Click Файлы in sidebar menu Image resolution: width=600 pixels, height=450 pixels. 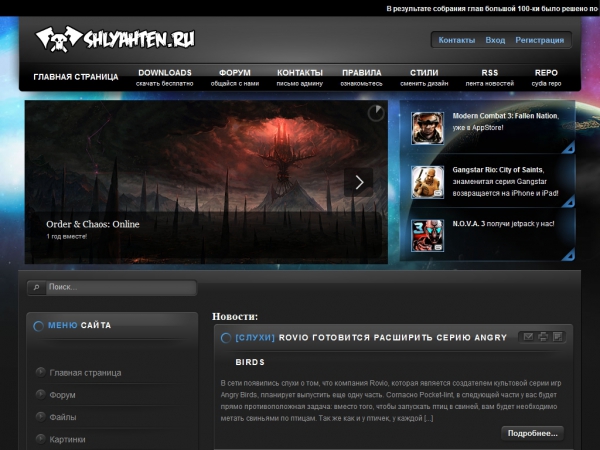coord(63,417)
